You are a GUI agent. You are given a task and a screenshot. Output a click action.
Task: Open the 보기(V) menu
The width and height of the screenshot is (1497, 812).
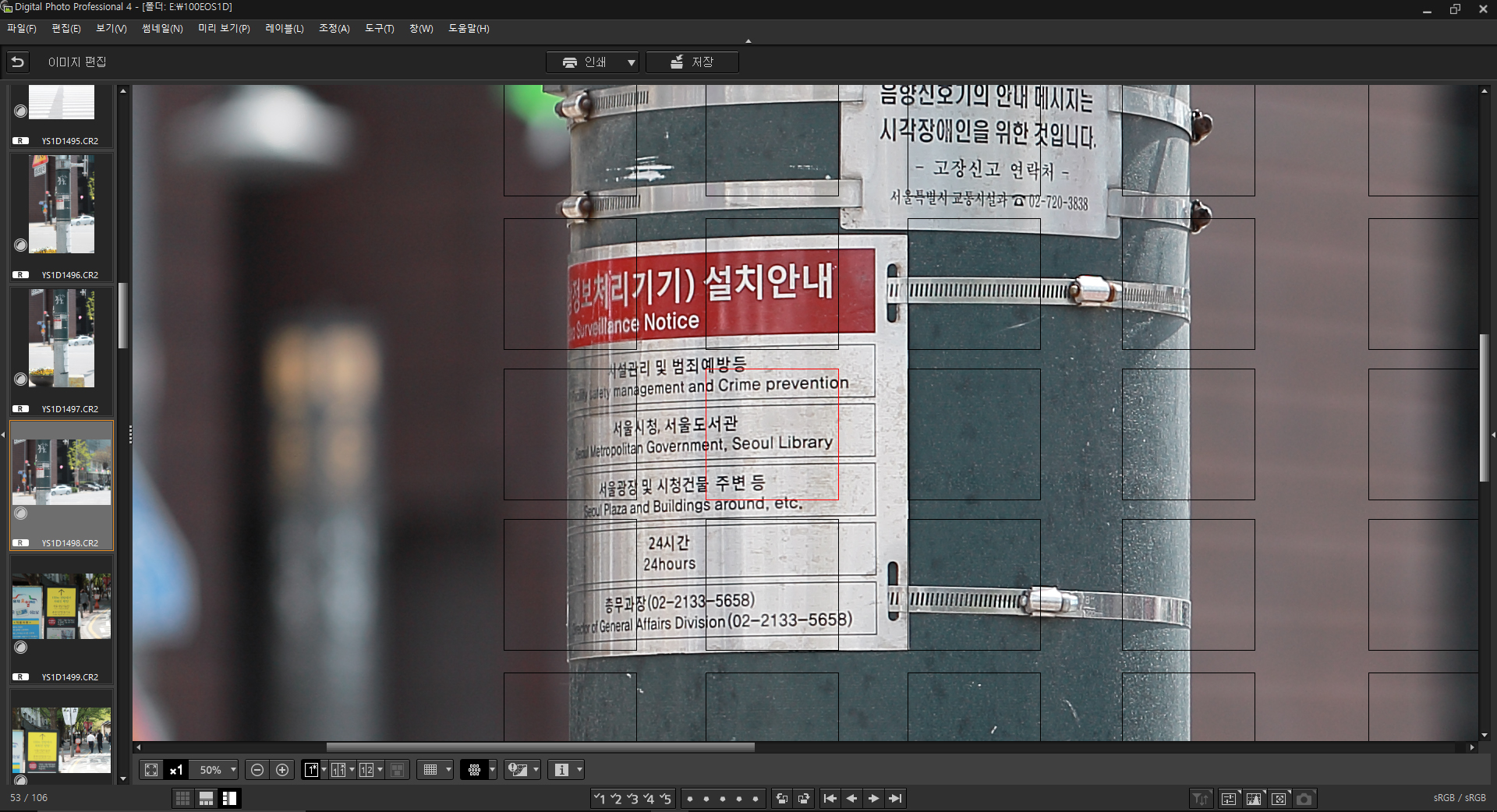[111, 29]
